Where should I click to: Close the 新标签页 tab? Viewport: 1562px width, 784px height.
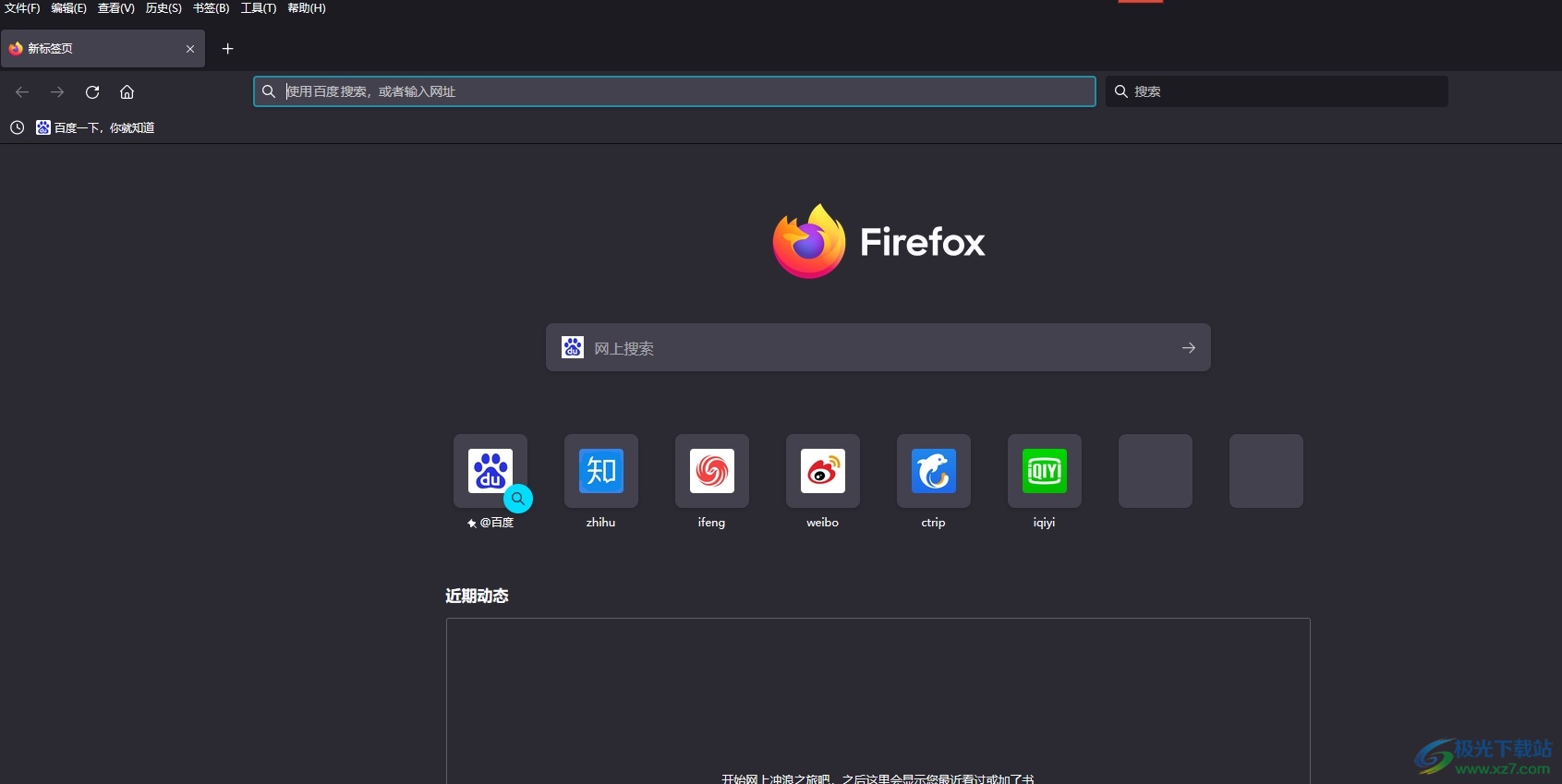[190, 49]
